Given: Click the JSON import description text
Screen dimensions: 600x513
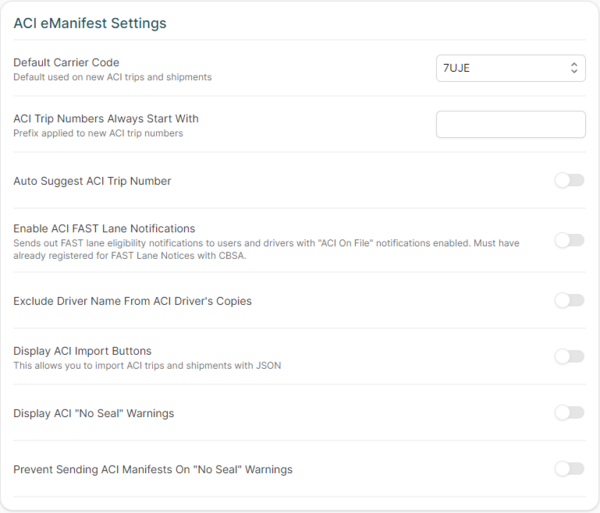Looking at the screenshot, I should pos(147,365).
